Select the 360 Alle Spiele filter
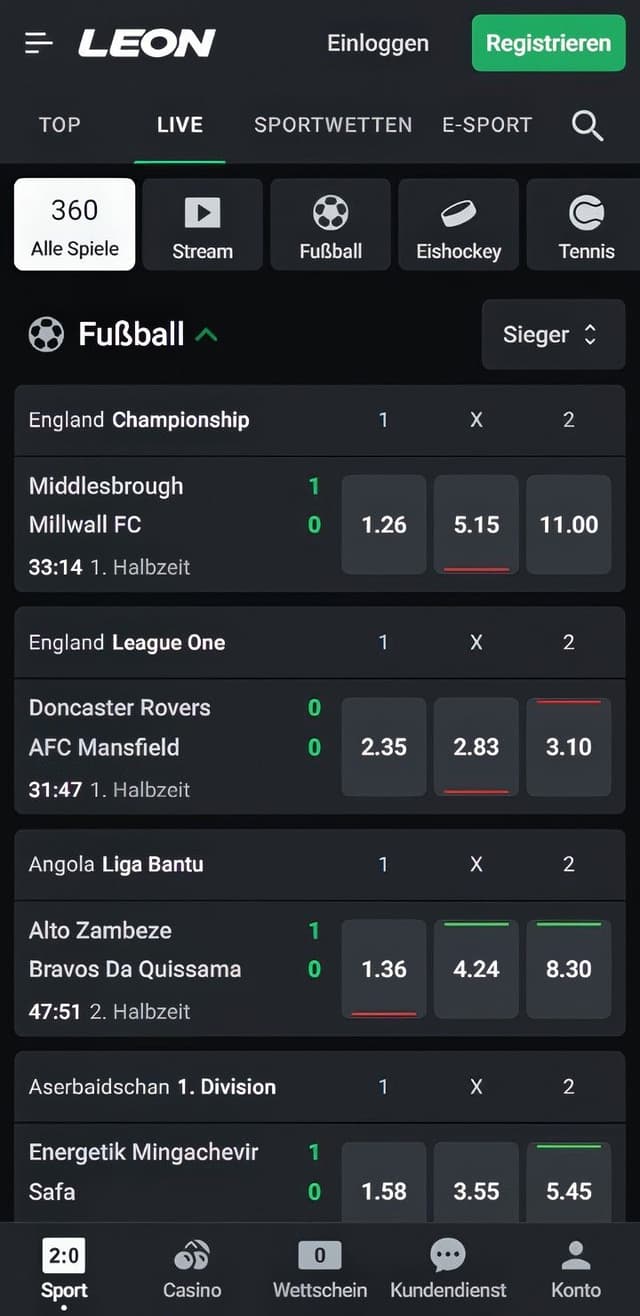Image resolution: width=640 pixels, height=1316 pixels. [x=74, y=224]
